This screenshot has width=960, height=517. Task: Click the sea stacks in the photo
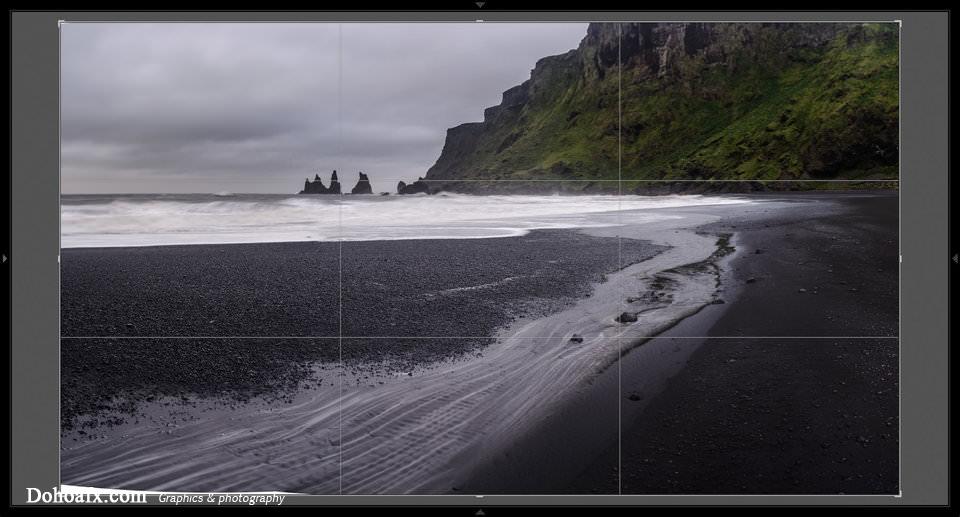[x=336, y=183]
